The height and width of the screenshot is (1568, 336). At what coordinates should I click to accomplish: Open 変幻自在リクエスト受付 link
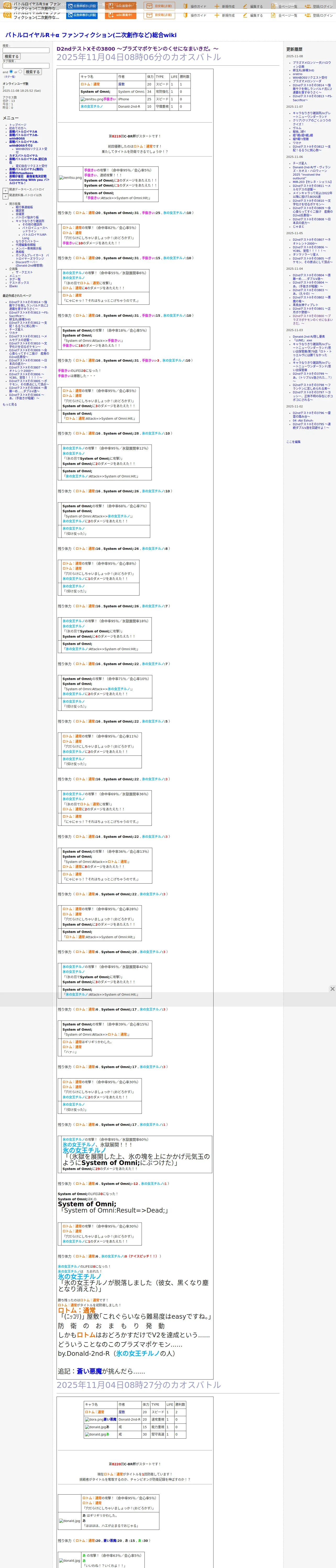[31, 166]
